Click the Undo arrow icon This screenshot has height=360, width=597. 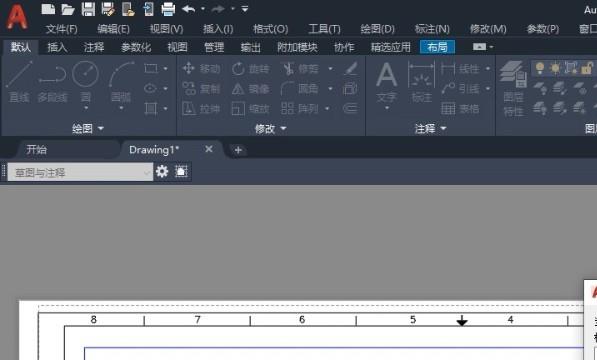pyautogui.click(x=189, y=9)
